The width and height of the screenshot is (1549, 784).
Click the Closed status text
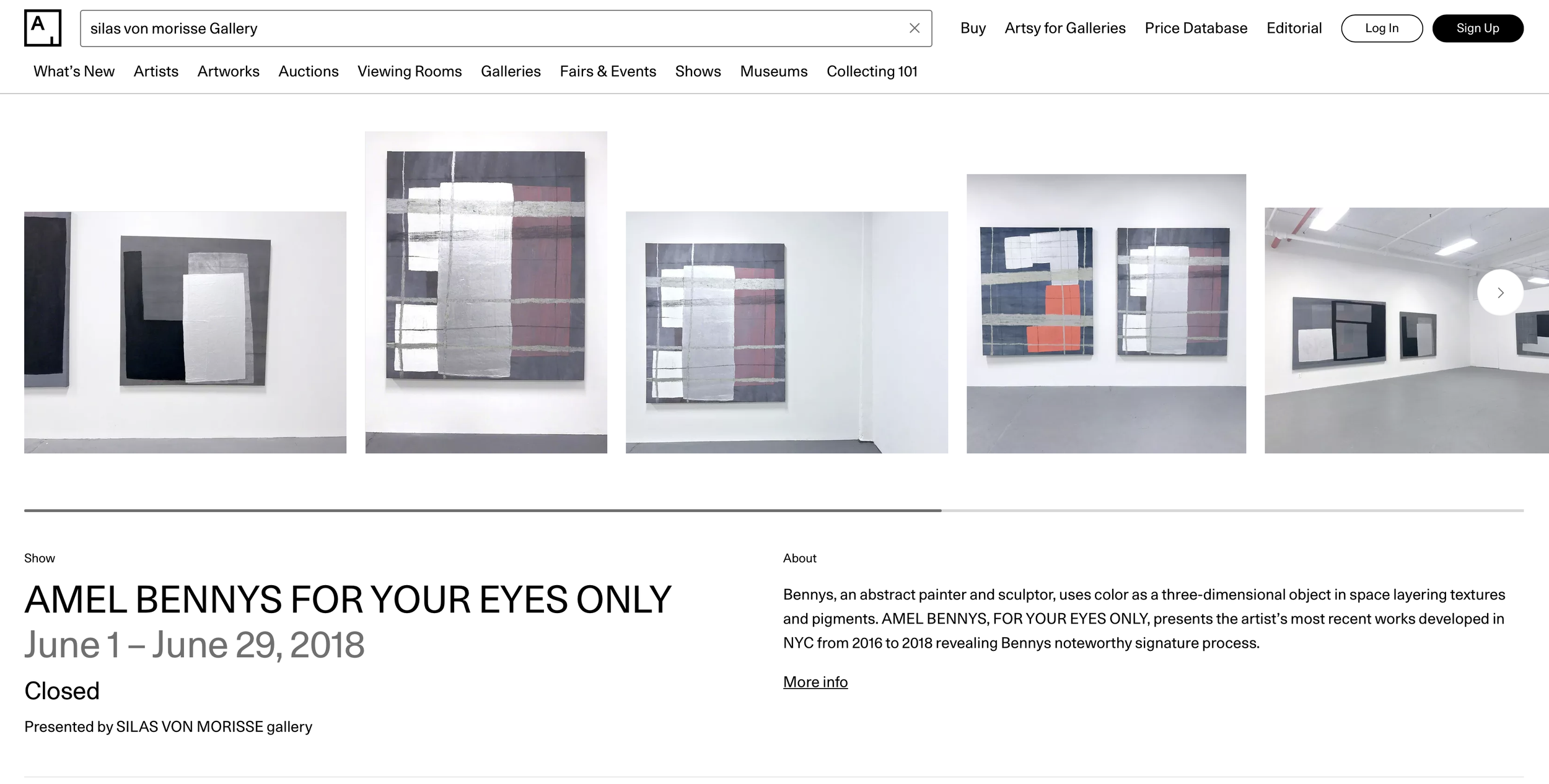tap(62, 690)
